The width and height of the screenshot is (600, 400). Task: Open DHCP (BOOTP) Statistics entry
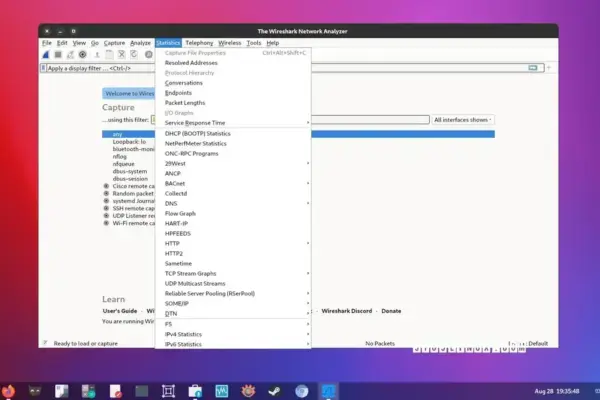tap(233, 134)
